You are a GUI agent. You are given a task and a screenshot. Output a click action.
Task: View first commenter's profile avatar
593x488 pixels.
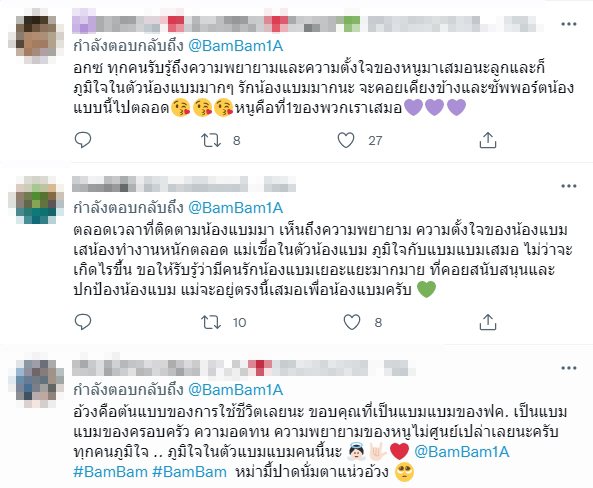(x=36, y=36)
